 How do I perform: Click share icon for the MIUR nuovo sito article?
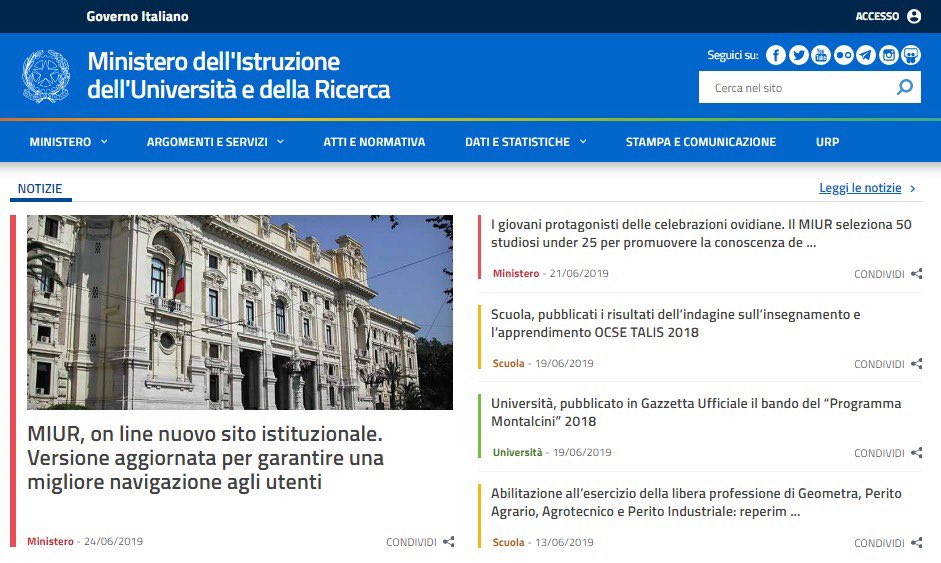pos(448,541)
